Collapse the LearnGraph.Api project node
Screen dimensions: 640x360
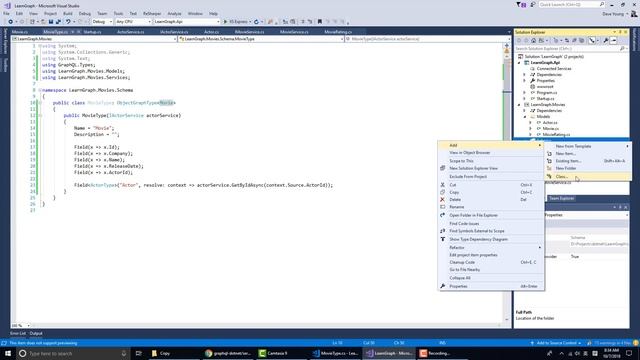[519, 63]
